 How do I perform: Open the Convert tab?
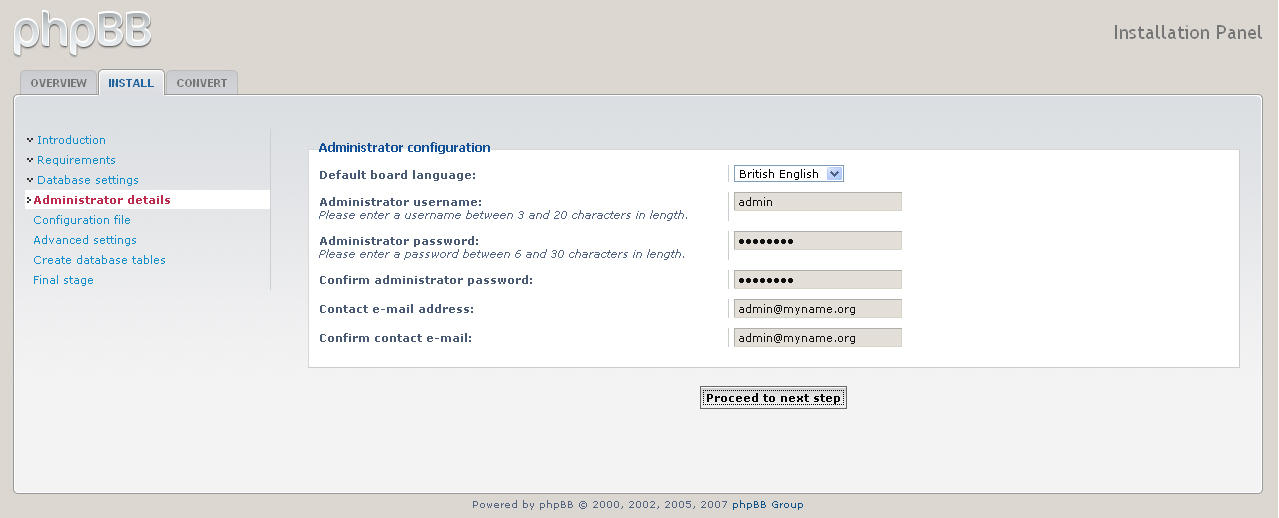[x=202, y=83]
